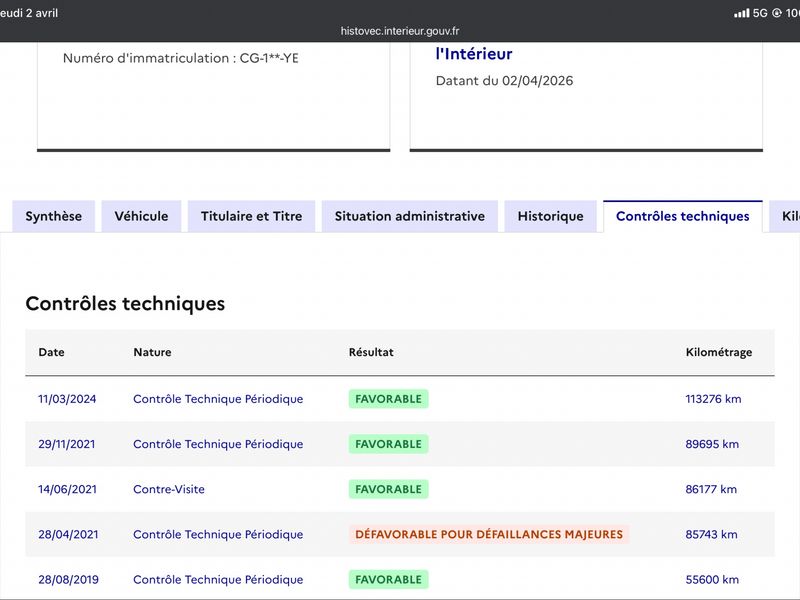Open the partially visible Kilométrage tab
This screenshot has height=600, width=800.
(786, 216)
